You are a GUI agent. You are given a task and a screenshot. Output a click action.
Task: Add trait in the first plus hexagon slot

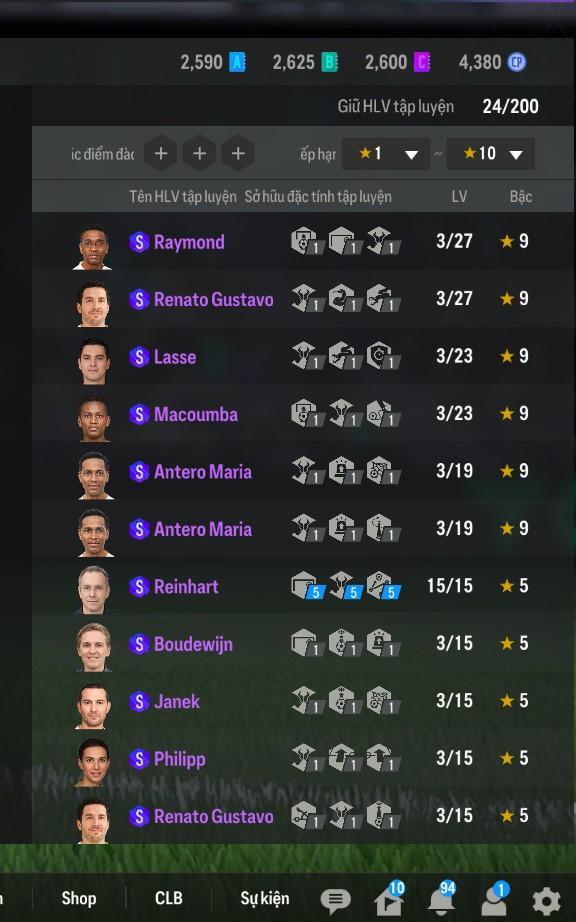[161, 153]
